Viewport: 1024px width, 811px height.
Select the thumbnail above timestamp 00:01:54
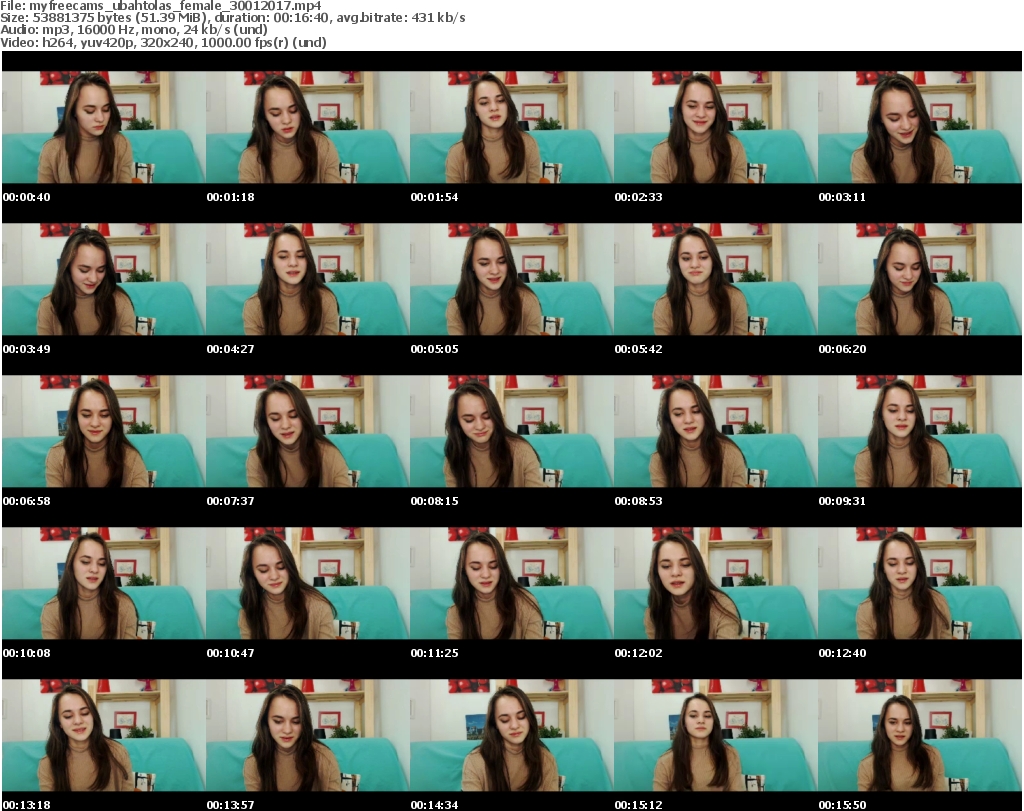(x=511, y=127)
